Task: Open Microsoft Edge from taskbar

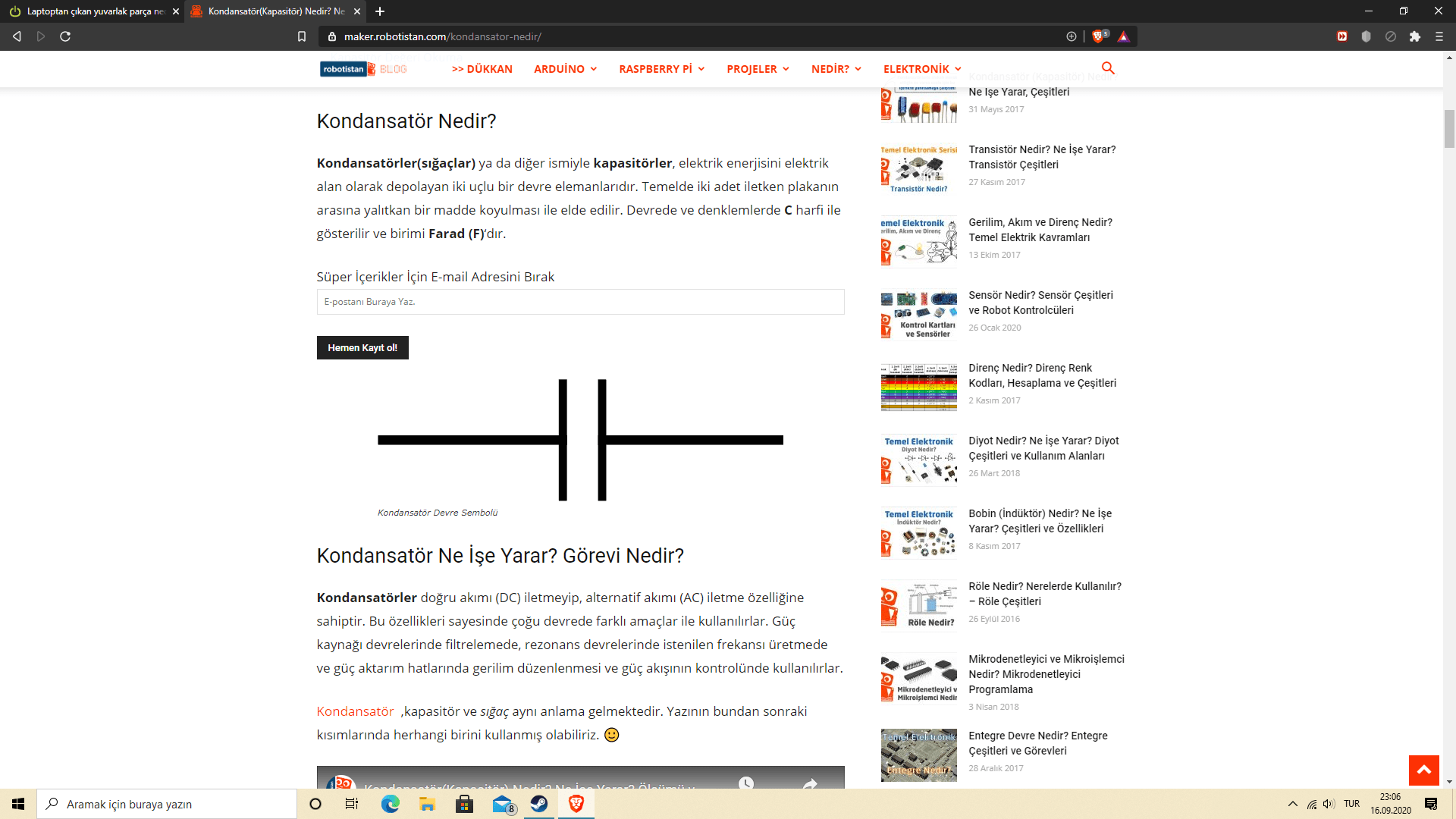Action: click(x=390, y=804)
